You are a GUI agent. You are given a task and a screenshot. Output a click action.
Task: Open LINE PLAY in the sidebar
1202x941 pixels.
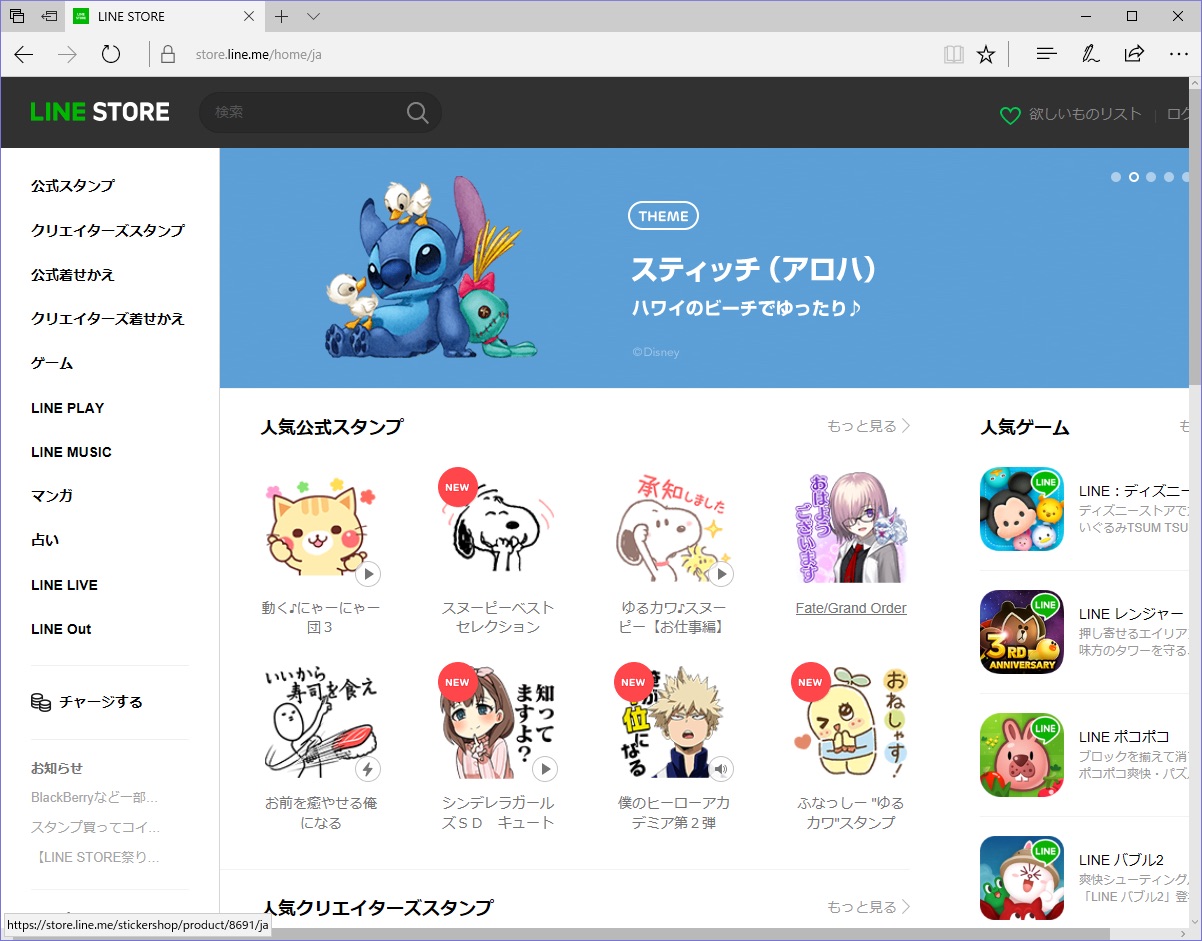(x=68, y=408)
